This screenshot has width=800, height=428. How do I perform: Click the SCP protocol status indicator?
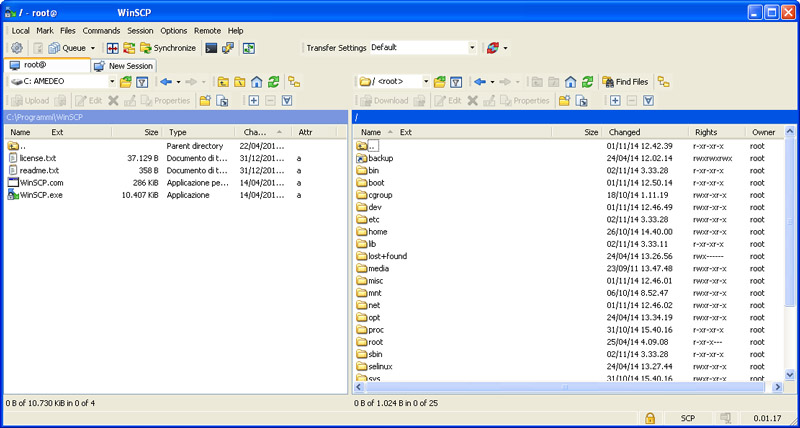[687, 418]
